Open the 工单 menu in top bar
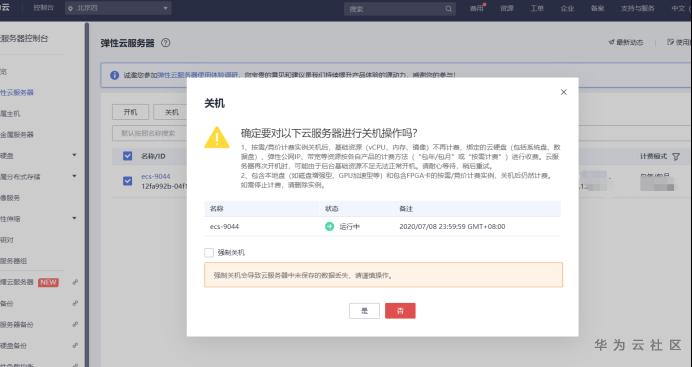The image size is (692, 367). (x=537, y=8)
